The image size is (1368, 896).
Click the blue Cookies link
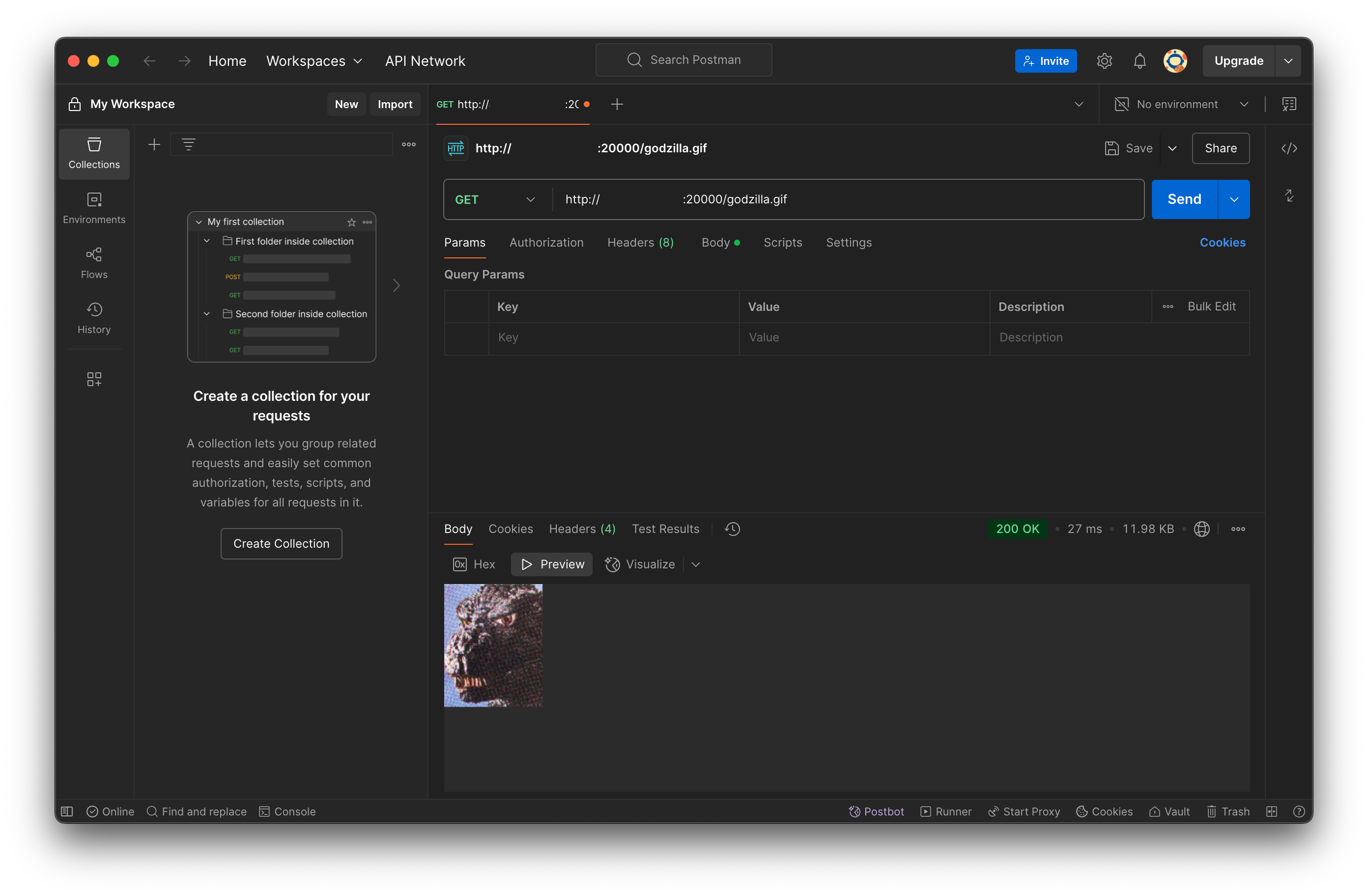coord(1222,243)
